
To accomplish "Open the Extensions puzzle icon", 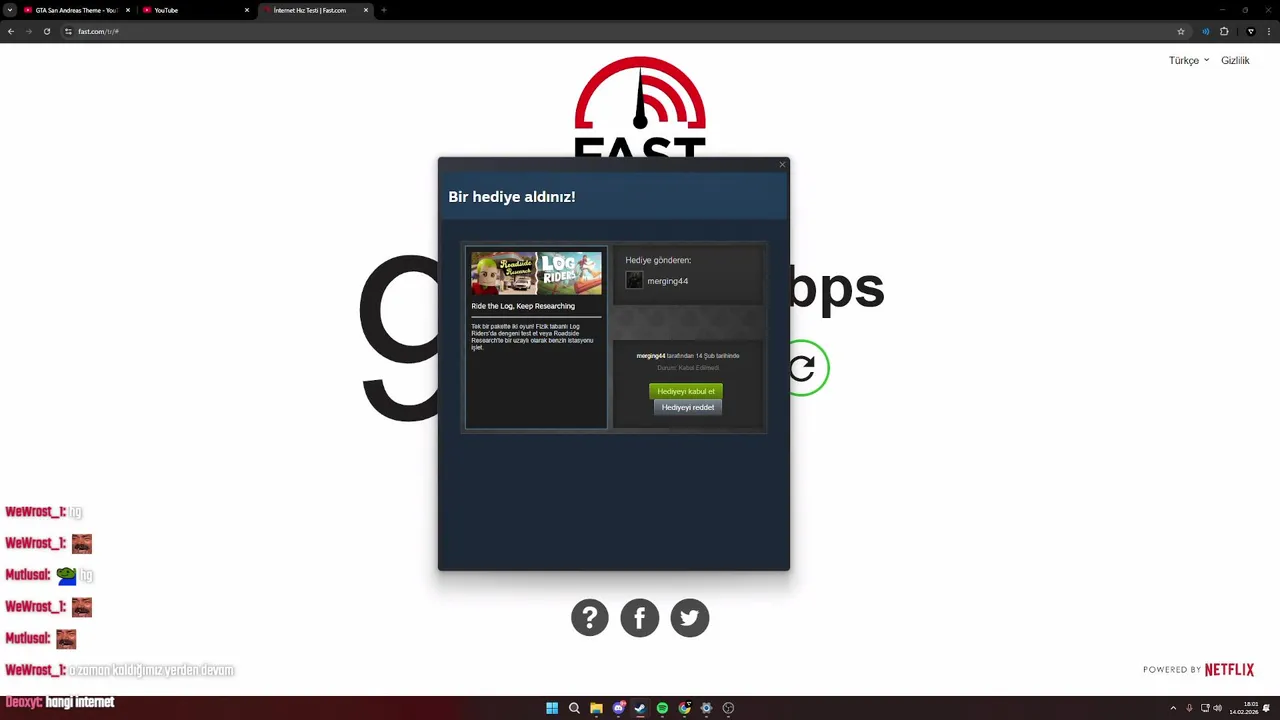I will tap(1224, 31).
